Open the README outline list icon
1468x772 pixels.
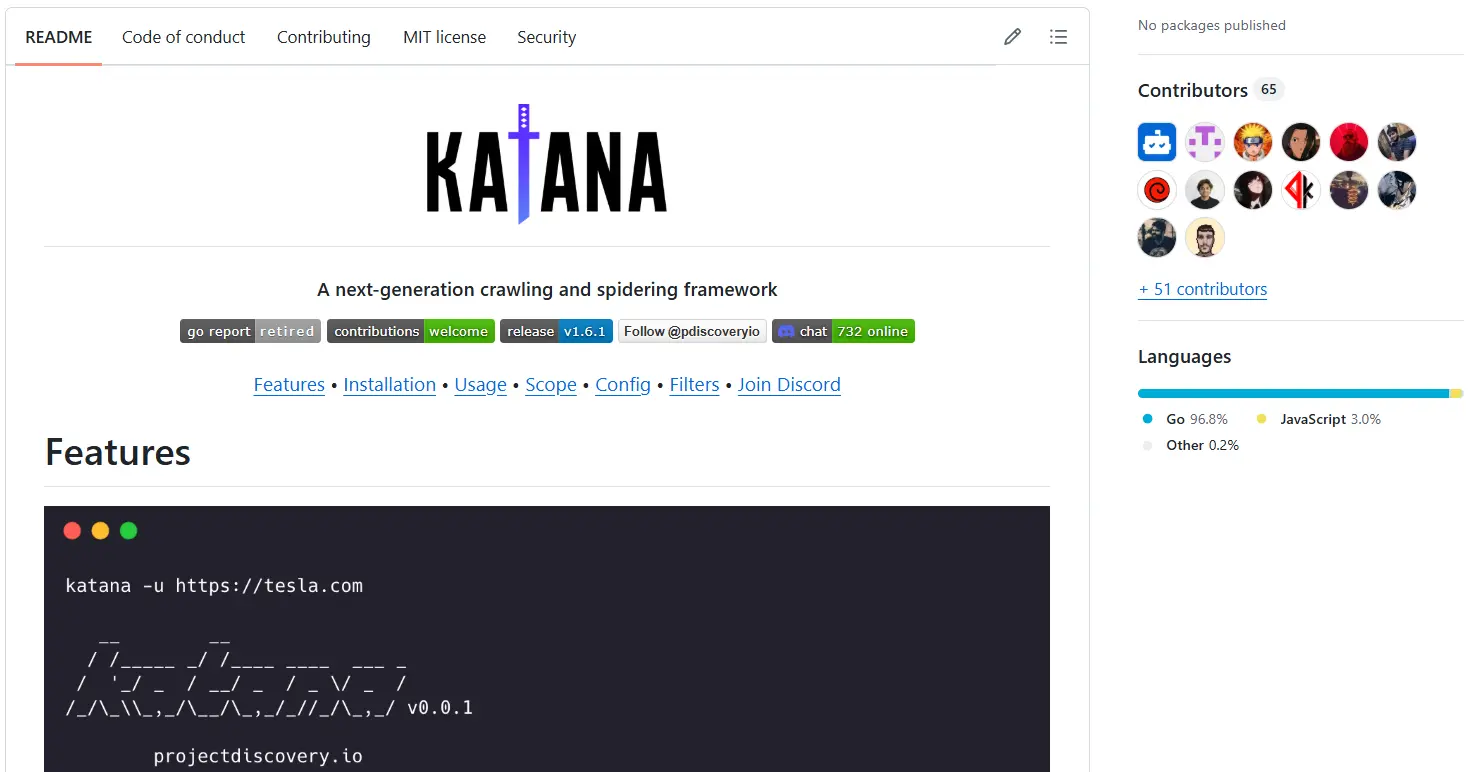(x=1058, y=37)
